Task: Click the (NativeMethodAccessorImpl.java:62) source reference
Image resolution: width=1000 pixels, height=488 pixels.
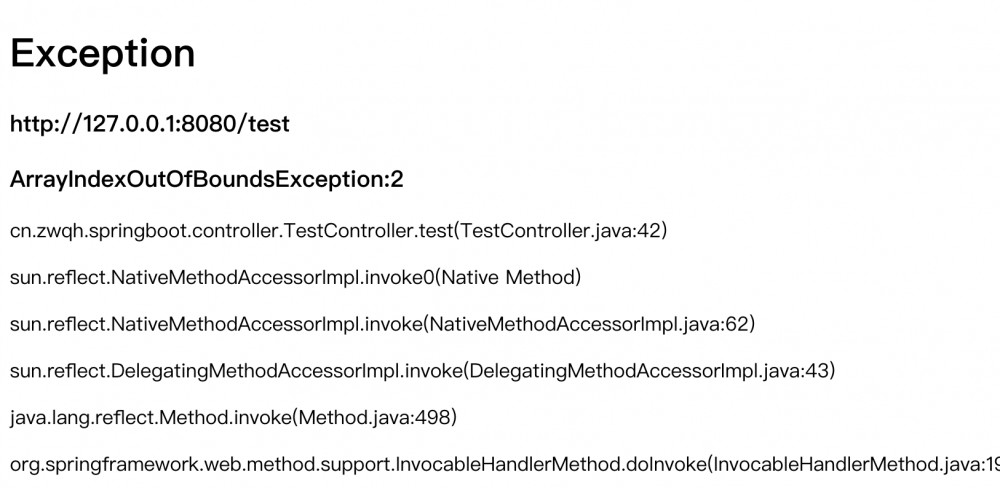Action: 592,324
